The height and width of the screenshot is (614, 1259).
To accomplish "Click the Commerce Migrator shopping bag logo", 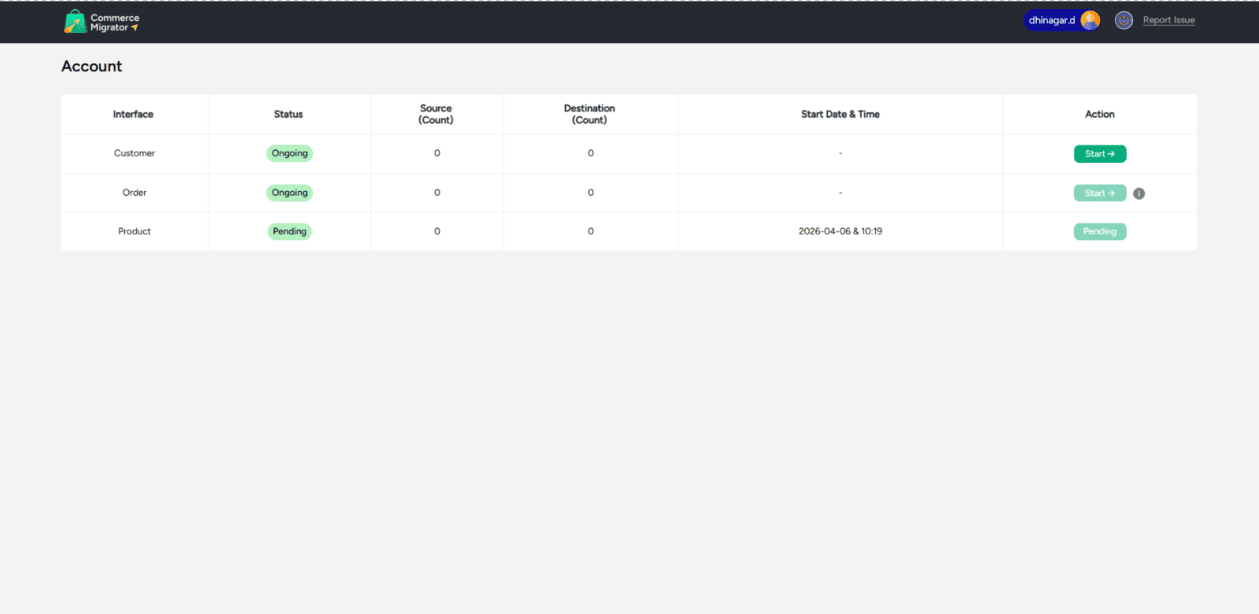I will click(75, 21).
